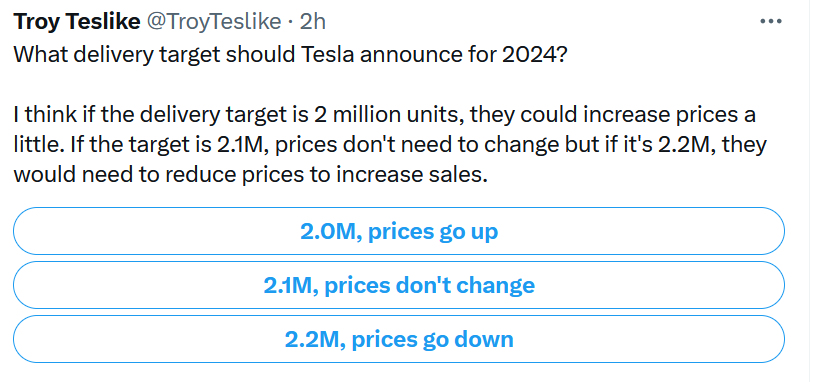View the tweet permalink from "2h"

[313, 22]
